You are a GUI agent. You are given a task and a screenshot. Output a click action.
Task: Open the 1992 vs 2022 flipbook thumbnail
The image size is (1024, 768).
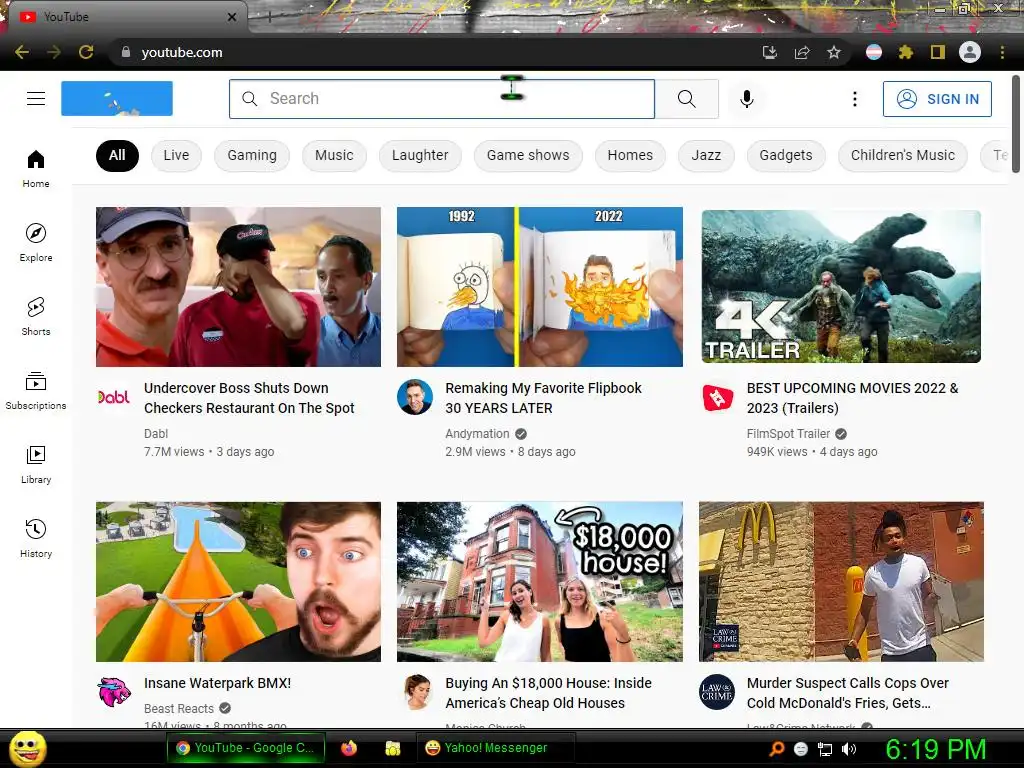coord(540,287)
